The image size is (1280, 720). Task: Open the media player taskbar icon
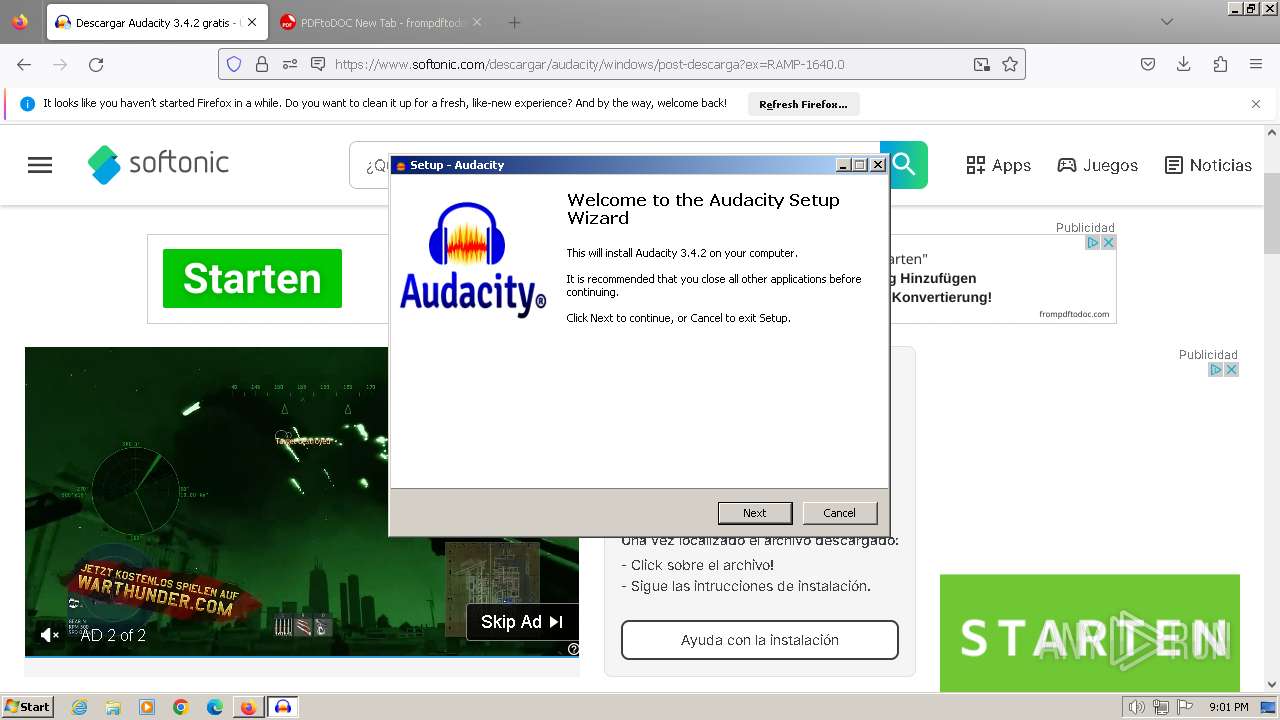coord(147,707)
